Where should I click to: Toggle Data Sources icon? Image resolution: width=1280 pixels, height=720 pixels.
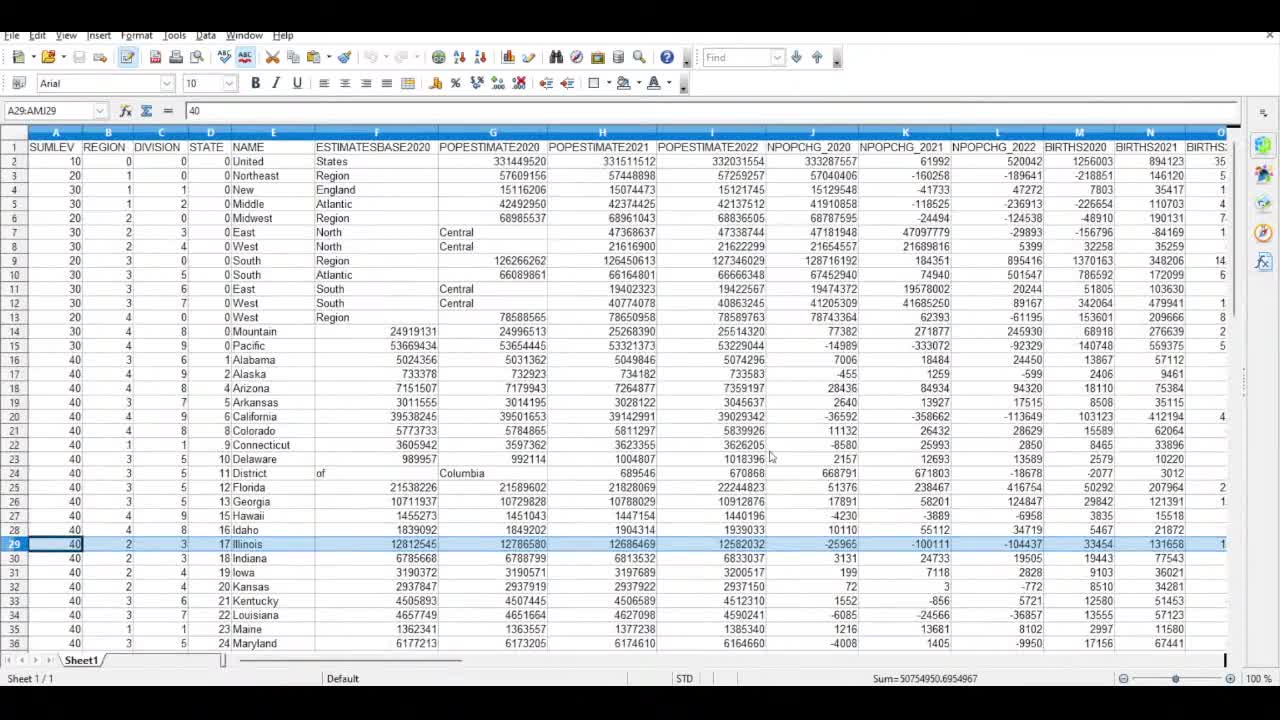619,57
